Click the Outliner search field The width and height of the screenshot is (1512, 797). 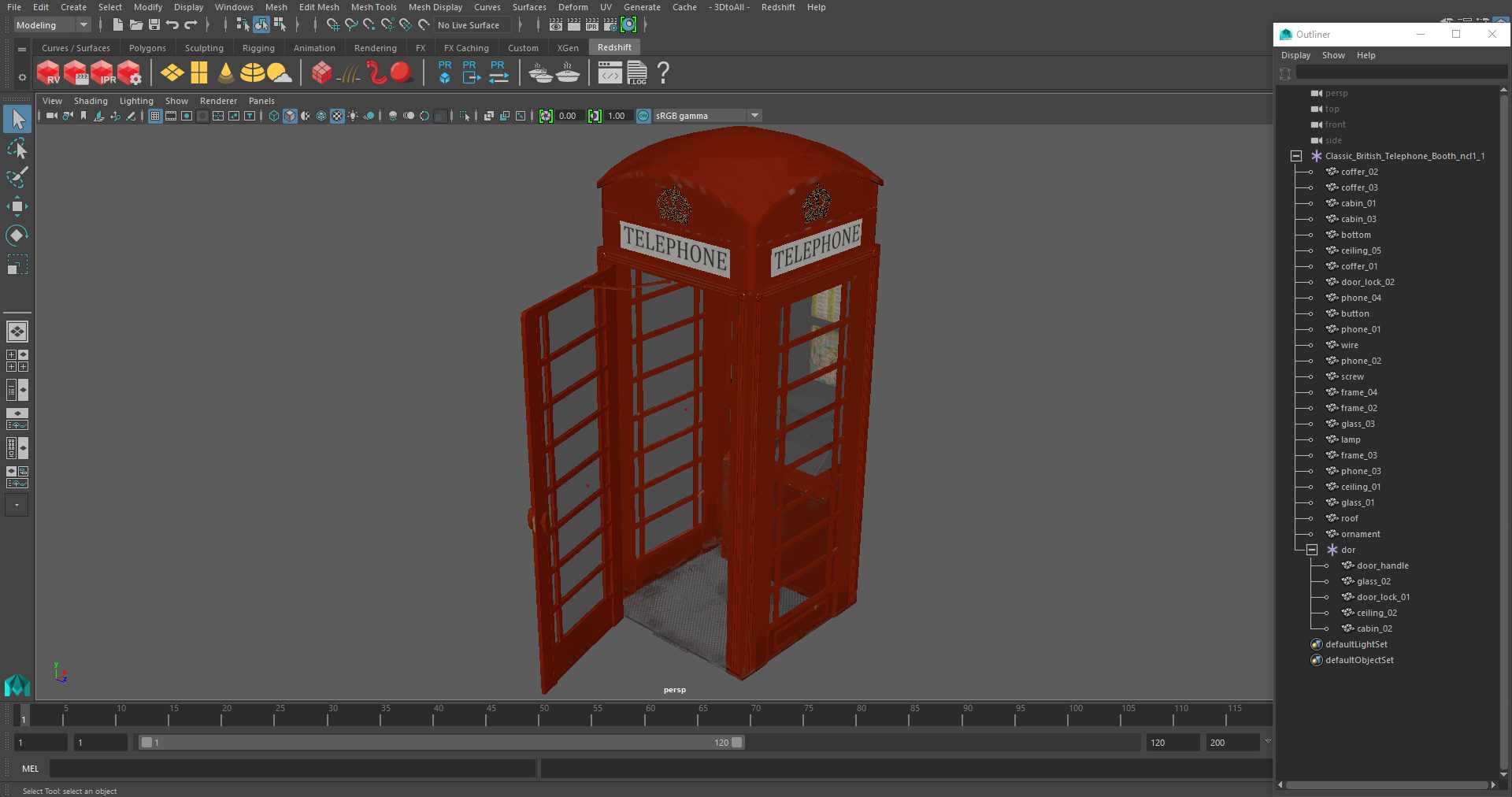click(x=1401, y=72)
